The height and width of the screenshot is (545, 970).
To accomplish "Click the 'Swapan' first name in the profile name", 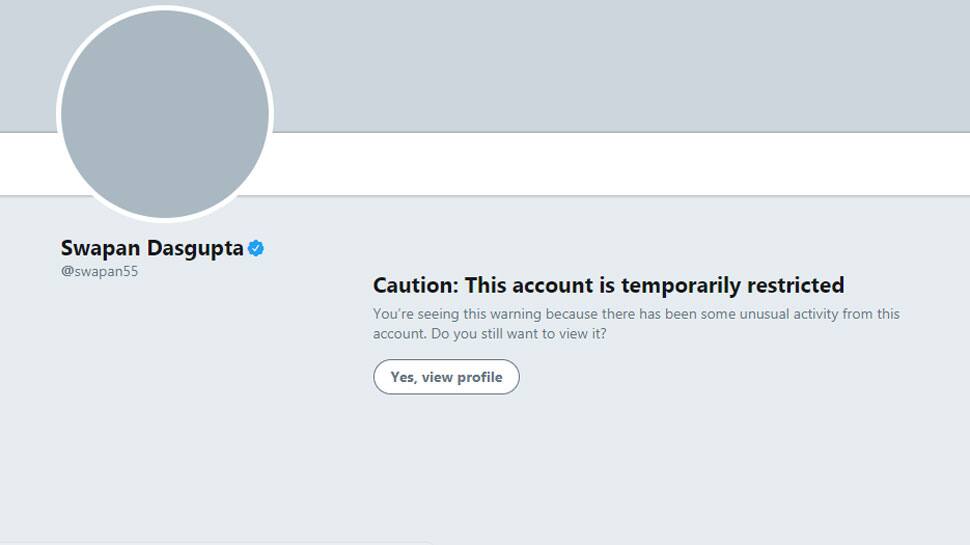I will pyautogui.click(x=100, y=248).
